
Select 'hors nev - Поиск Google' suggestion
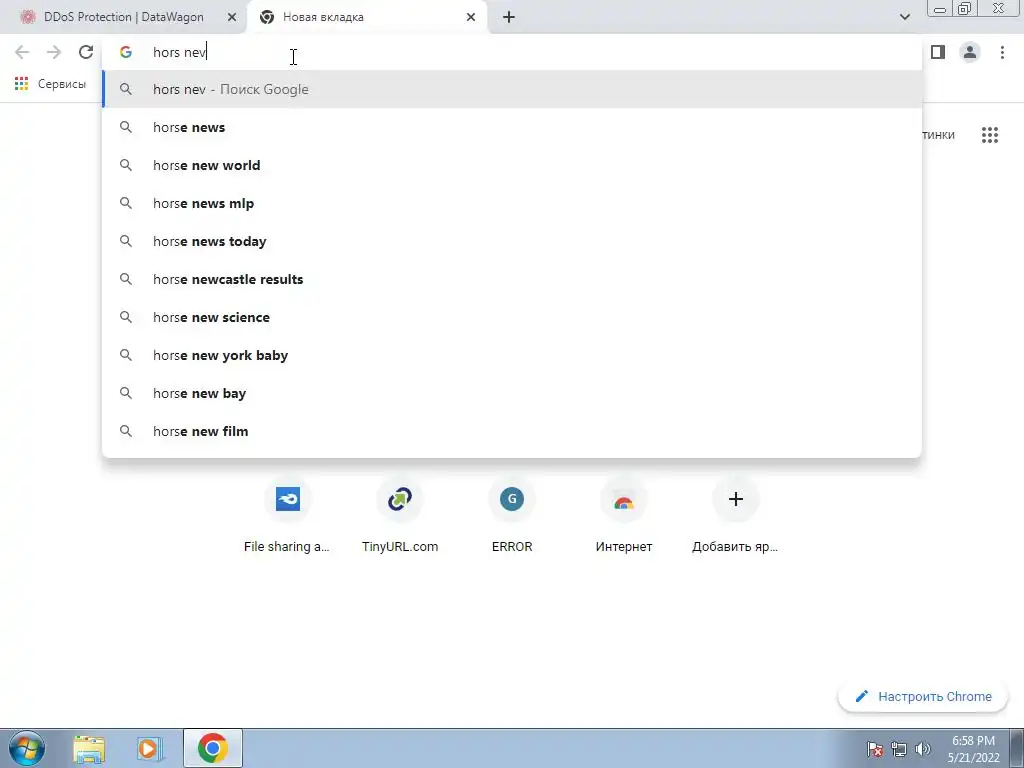pos(512,89)
